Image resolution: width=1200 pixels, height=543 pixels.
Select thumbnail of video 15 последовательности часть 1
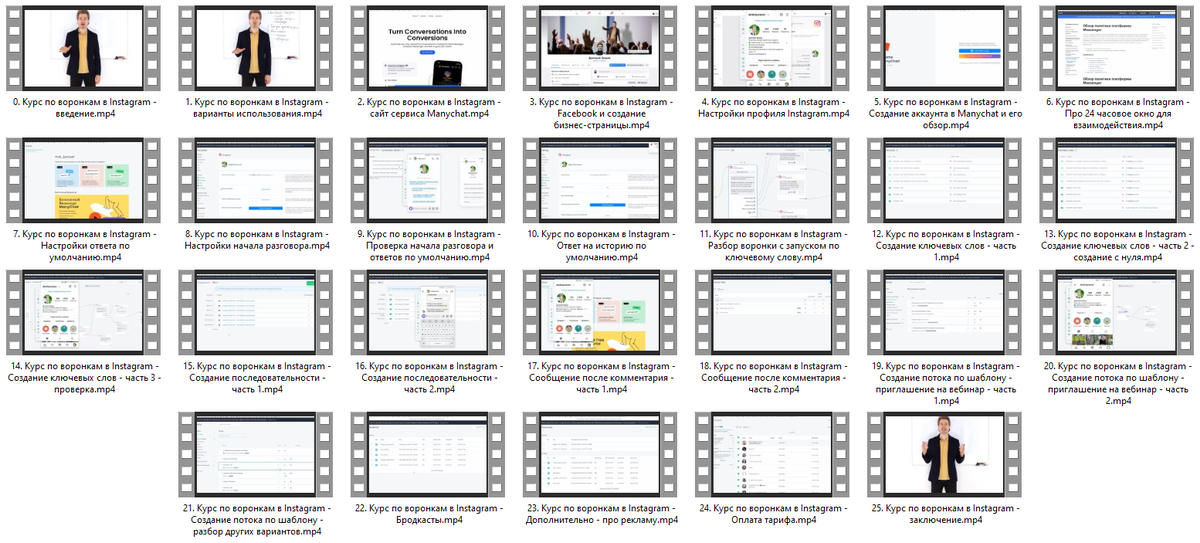[x=255, y=311]
